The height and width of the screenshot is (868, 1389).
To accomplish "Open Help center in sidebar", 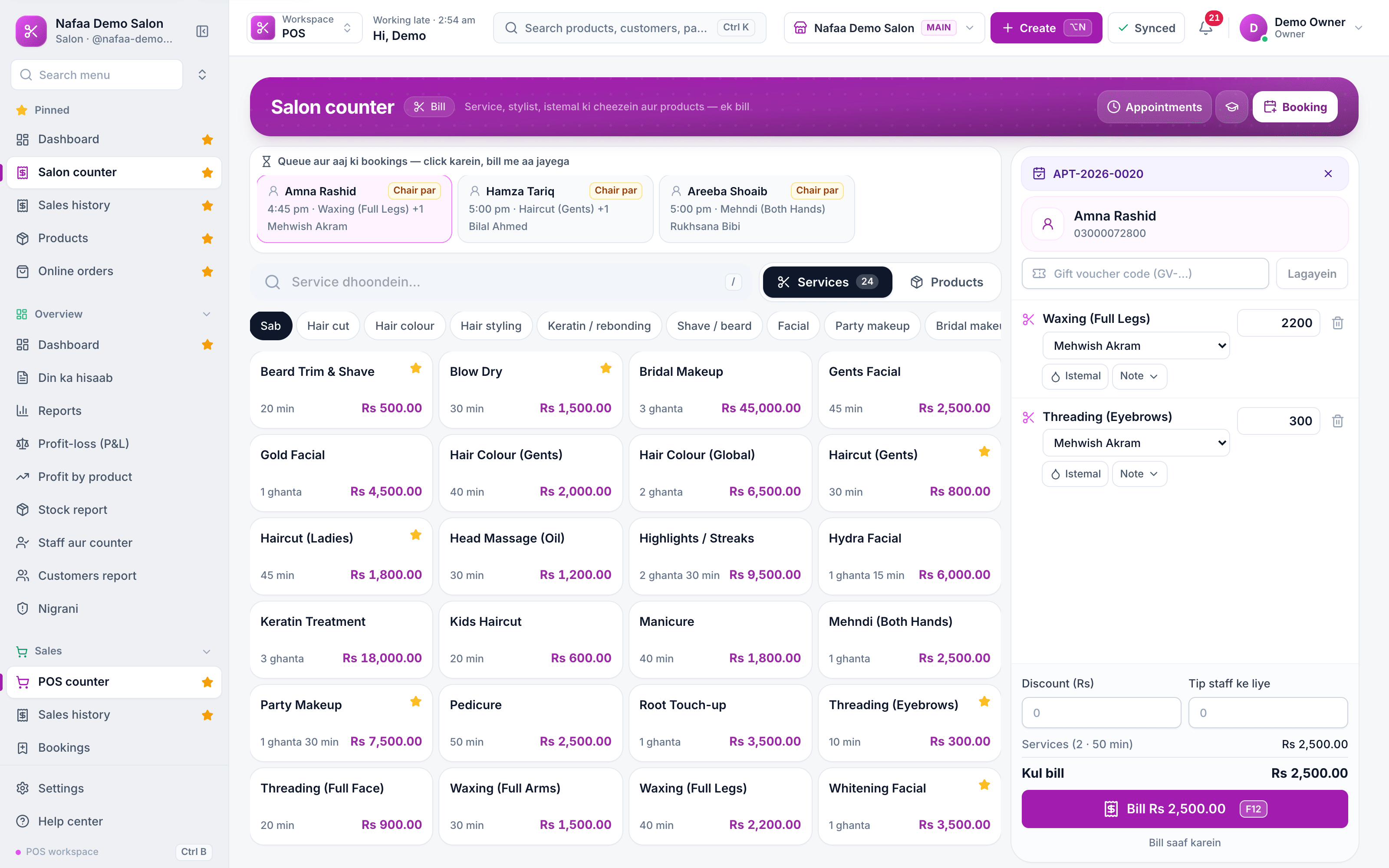I will [114, 822].
